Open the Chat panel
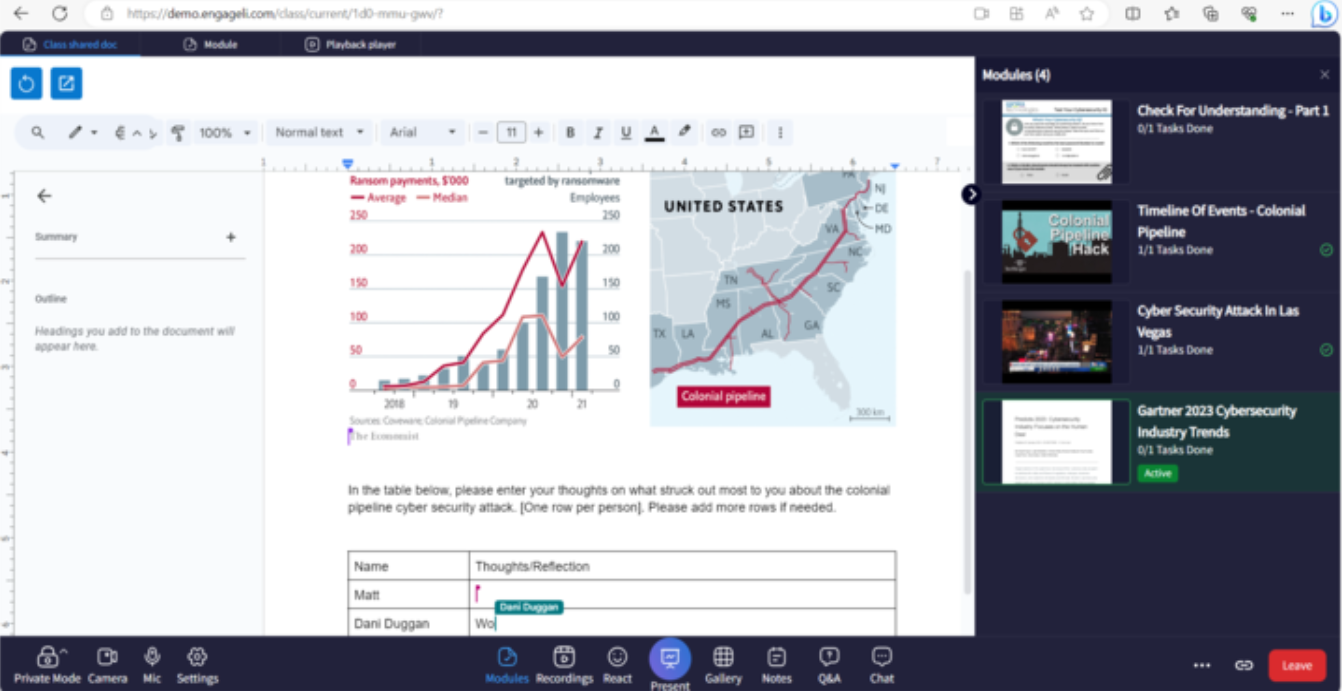Screen dimensions: 1342x695 (x=882, y=664)
